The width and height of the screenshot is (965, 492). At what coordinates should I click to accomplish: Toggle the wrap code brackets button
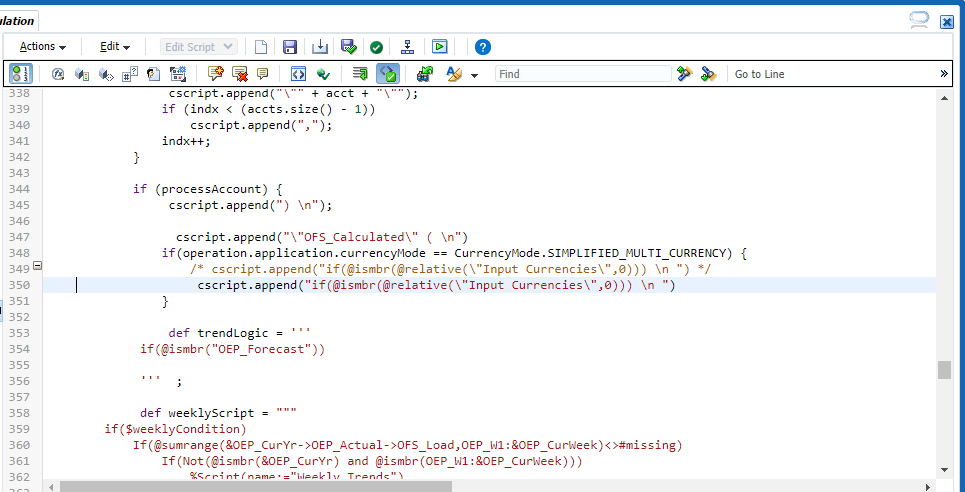(x=298, y=74)
